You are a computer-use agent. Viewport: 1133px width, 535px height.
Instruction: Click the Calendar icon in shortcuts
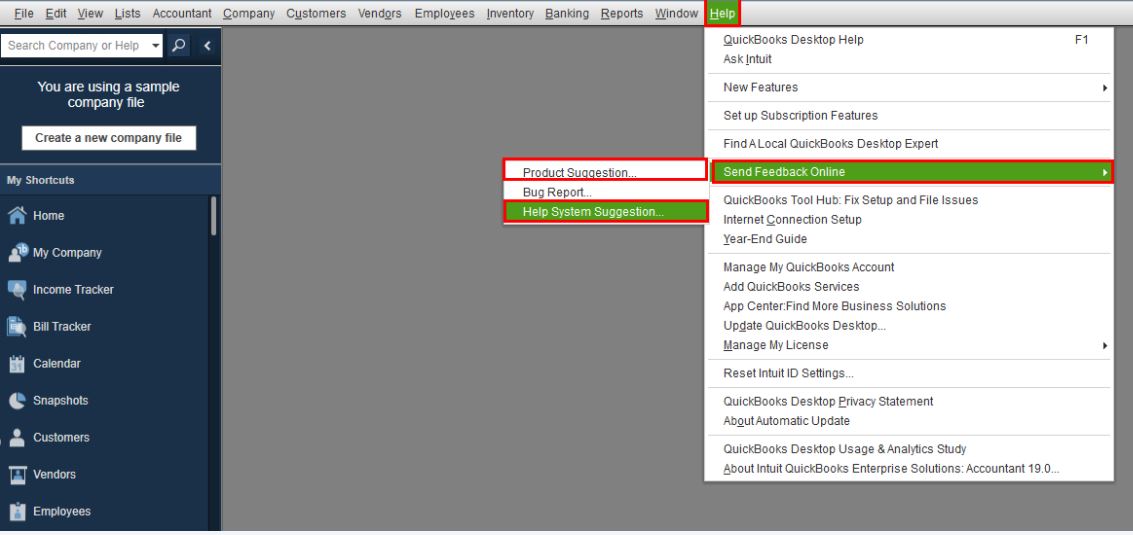point(17,364)
